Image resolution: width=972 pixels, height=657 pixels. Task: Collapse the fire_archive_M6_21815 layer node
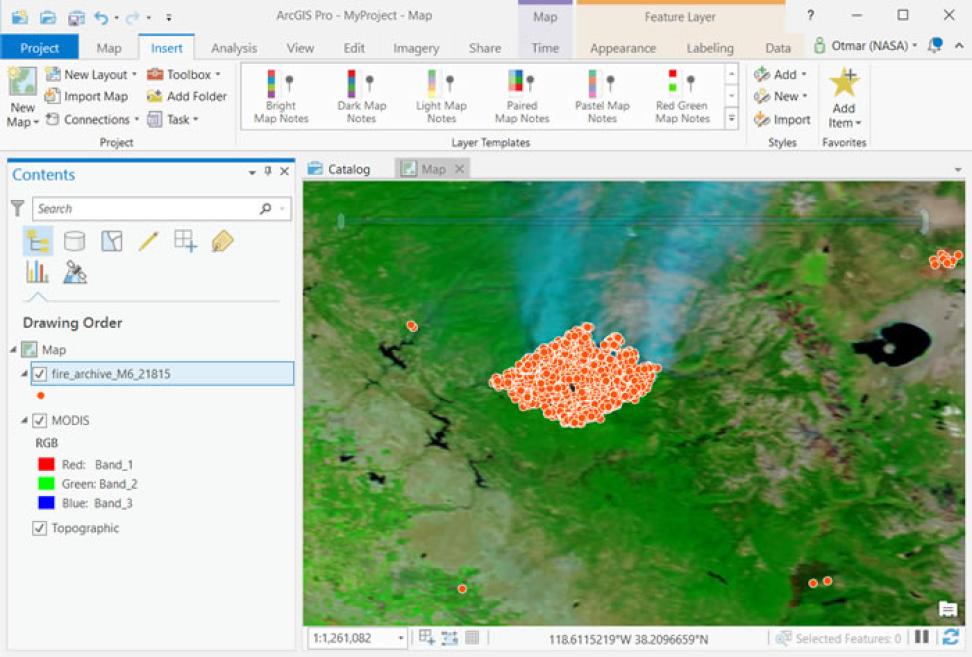tap(24, 374)
